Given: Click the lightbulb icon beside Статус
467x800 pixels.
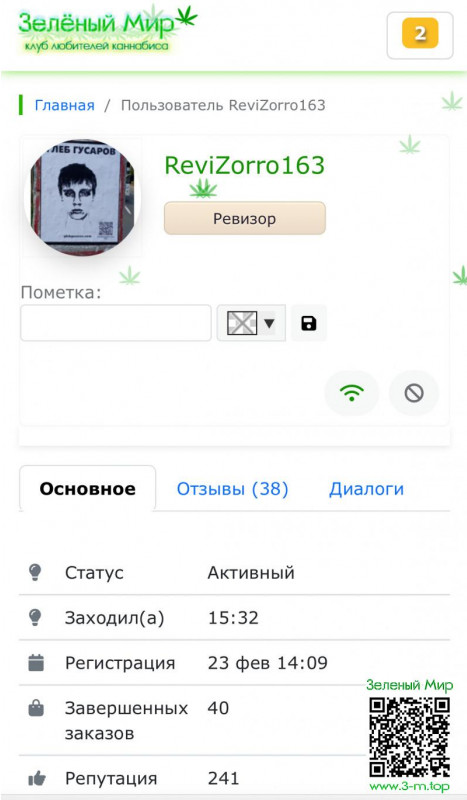Looking at the screenshot, I should [35, 572].
